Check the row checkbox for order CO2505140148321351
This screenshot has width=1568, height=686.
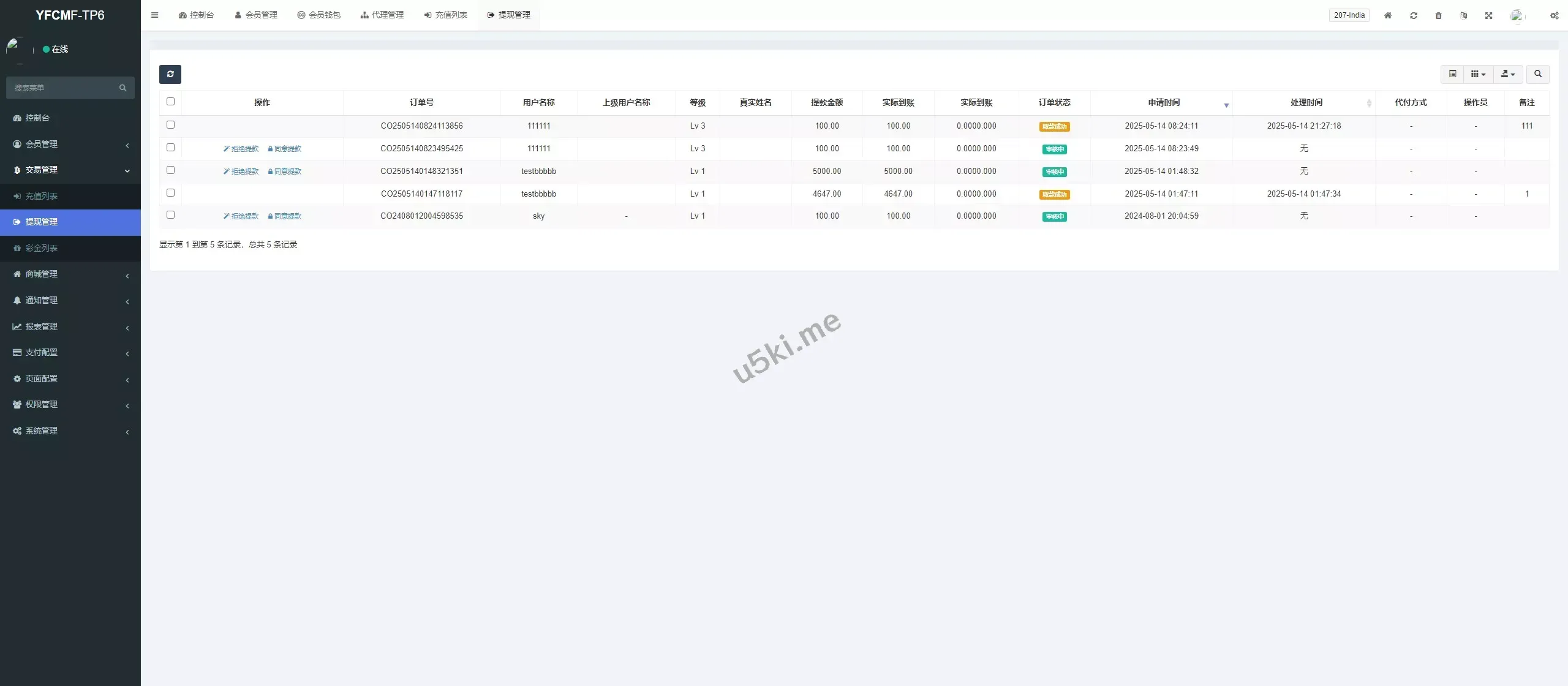click(x=171, y=170)
